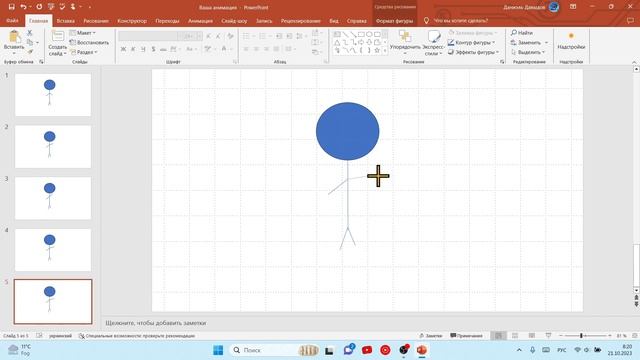640x360 pixels.
Task: Click the Format Painter brush icon
Action: [30, 52]
